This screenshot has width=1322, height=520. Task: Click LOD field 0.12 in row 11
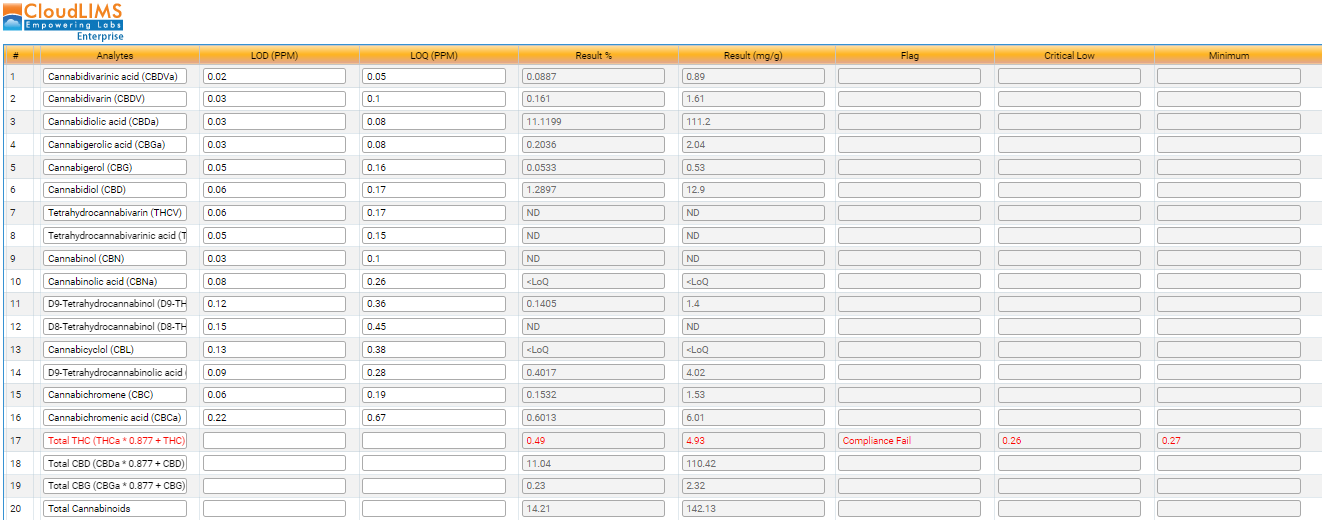274,304
